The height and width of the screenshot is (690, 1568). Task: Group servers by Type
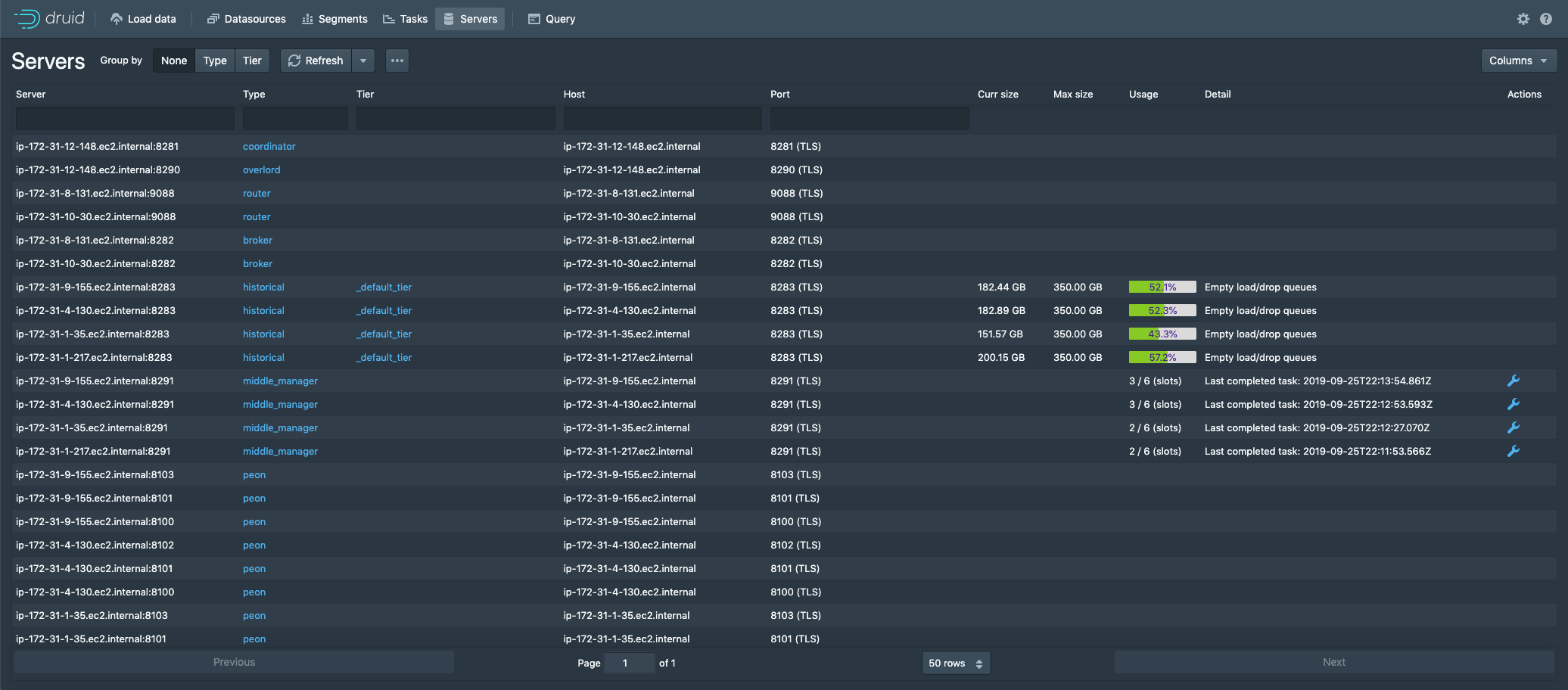click(x=215, y=61)
